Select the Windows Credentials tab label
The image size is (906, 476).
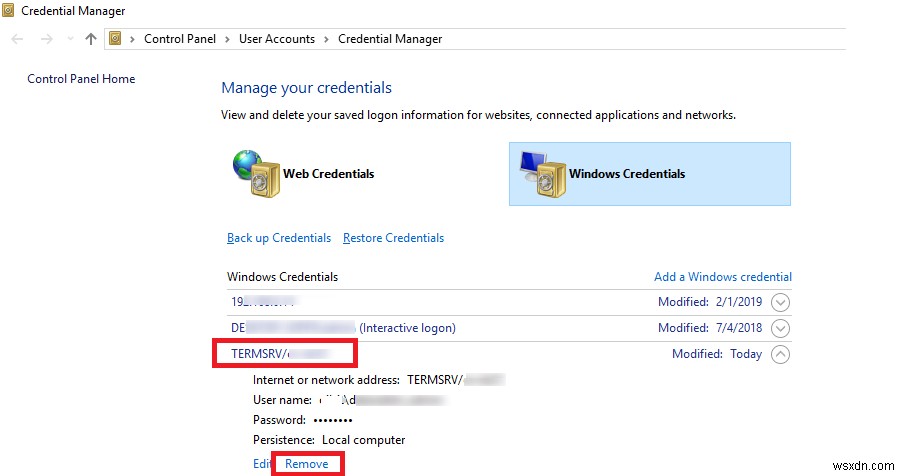(x=627, y=174)
